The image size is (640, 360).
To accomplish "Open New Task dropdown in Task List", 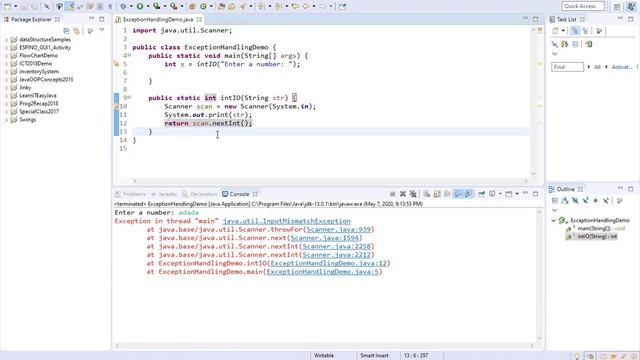I will [563, 31].
